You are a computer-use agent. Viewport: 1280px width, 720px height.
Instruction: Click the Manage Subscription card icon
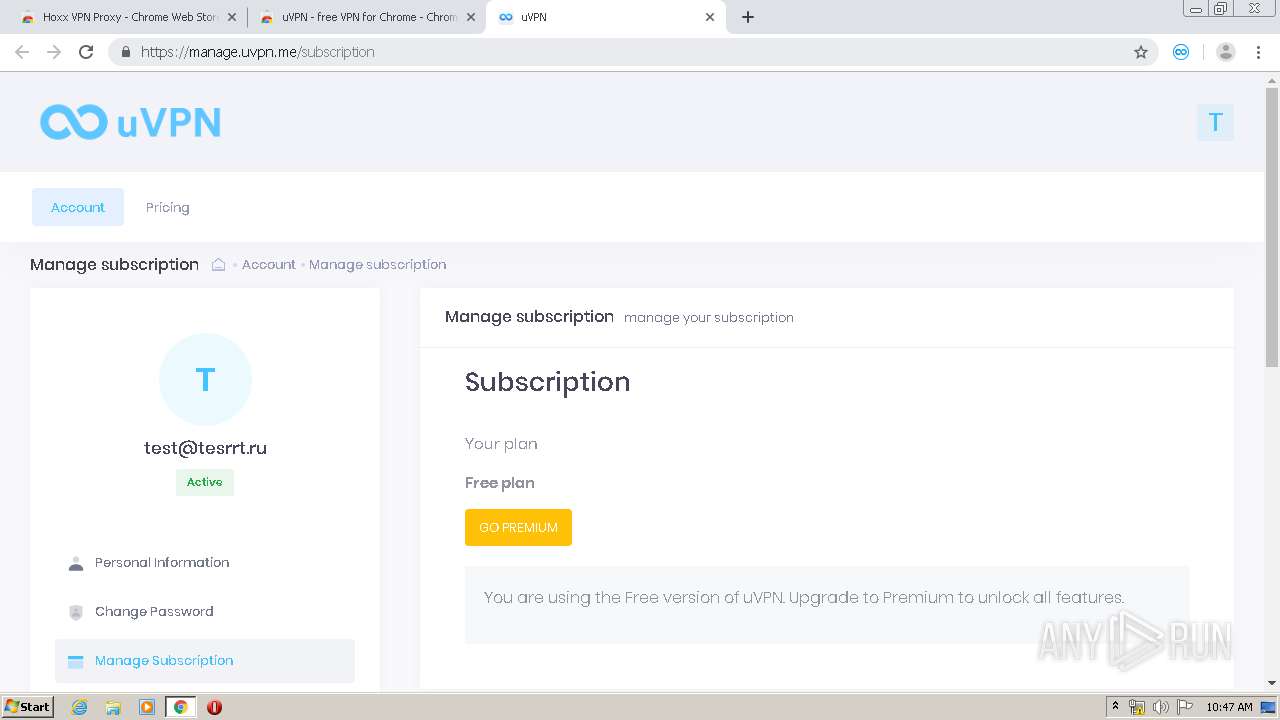coord(75,661)
